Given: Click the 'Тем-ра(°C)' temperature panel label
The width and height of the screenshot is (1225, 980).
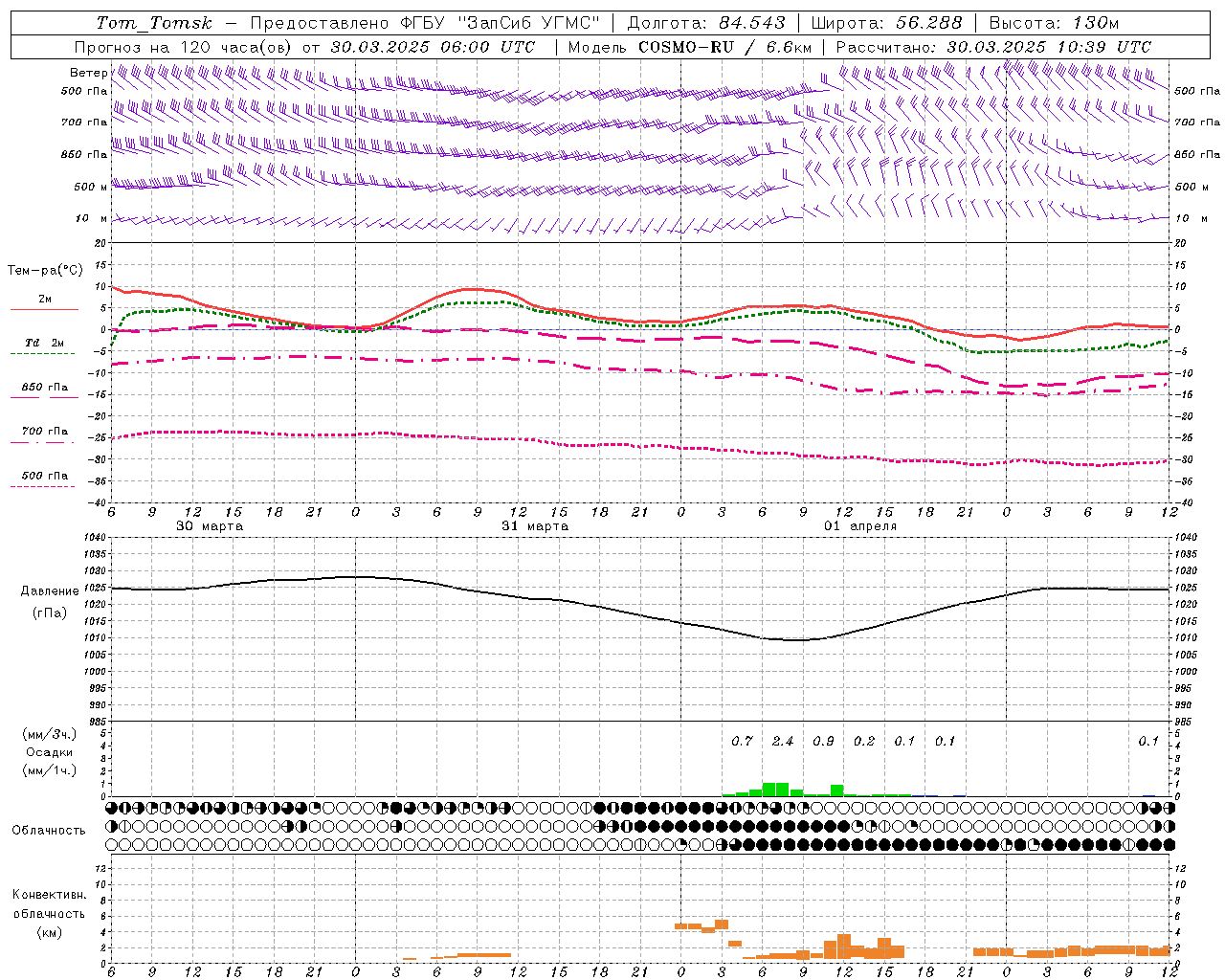Looking at the screenshot, I should point(45,271).
